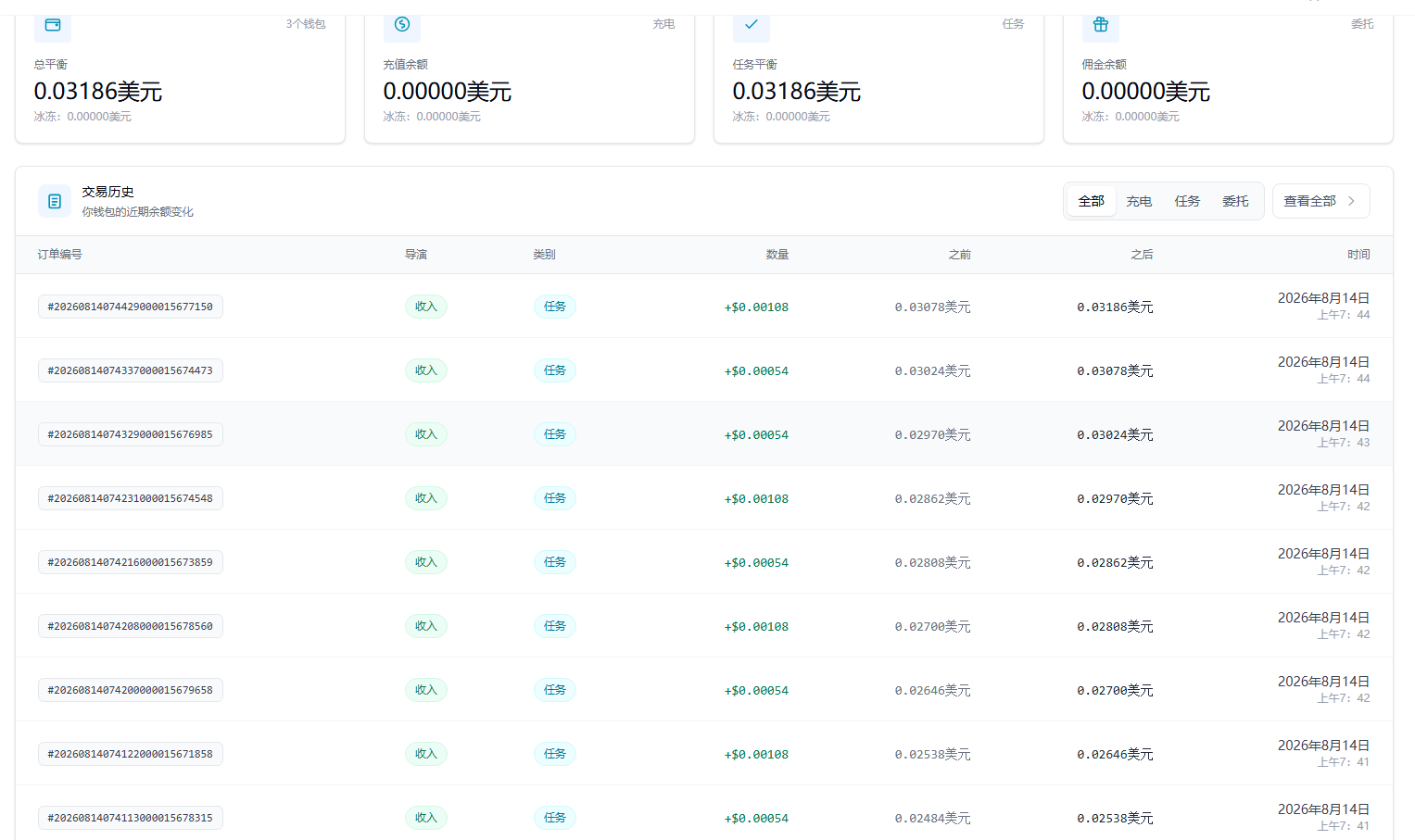The height and width of the screenshot is (840, 1415).
Task: Switch to the 充电 filter tab
Action: [1139, 201]
